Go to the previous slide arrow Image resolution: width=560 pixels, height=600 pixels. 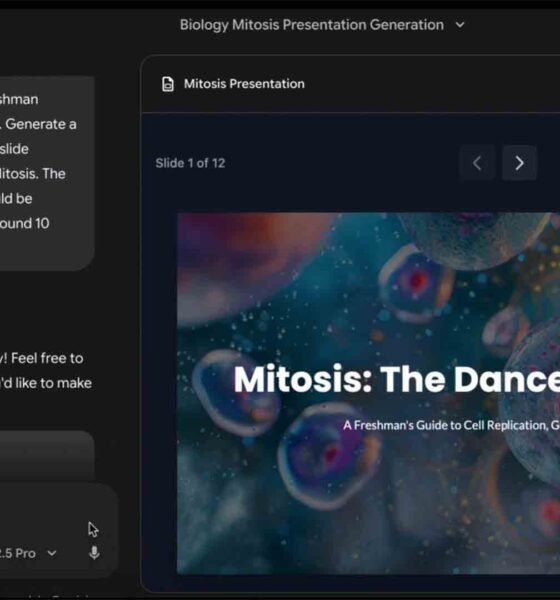pos(477,163)
